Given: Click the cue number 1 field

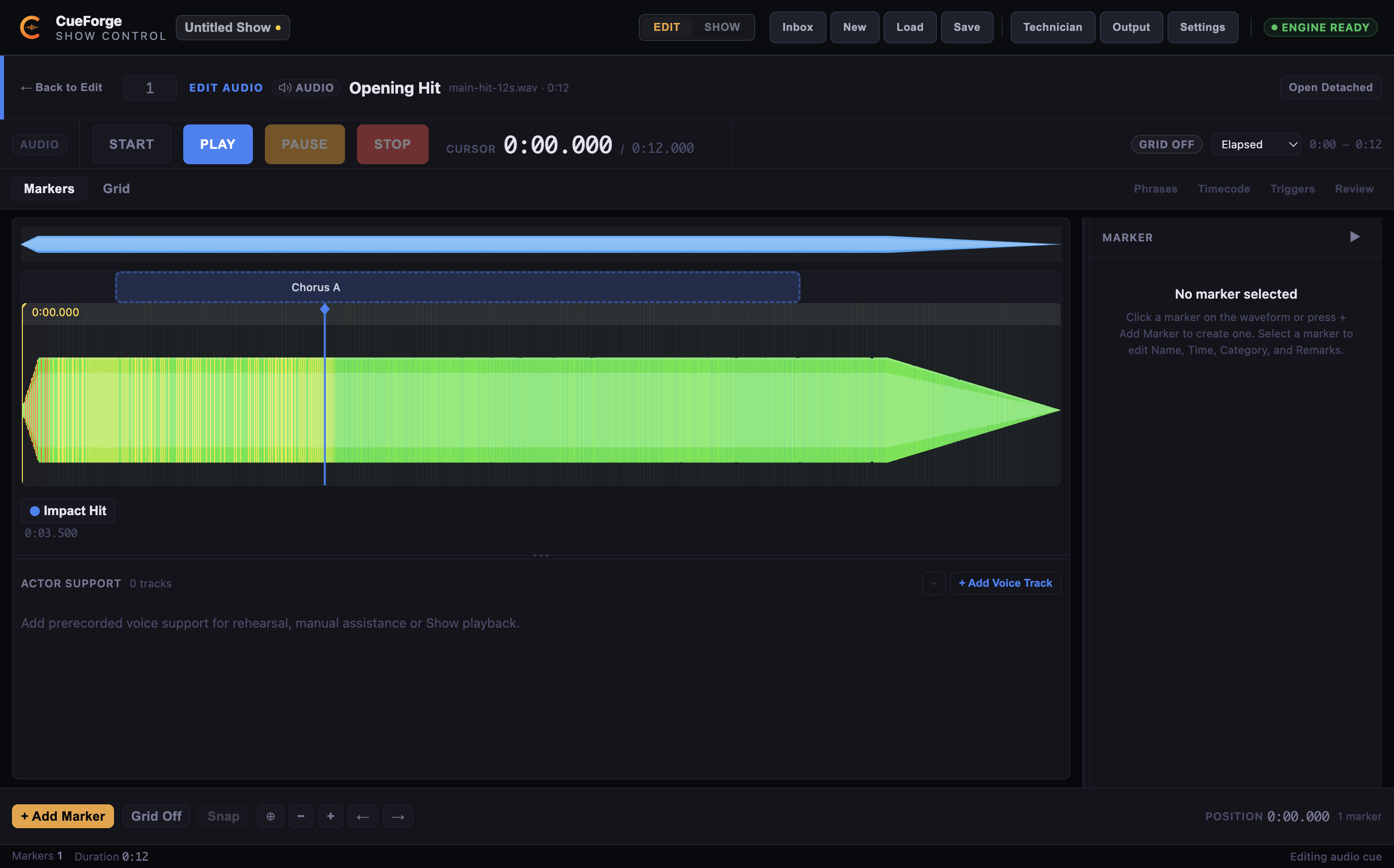Looking at the screenshot, I should (x=150, y=87).
